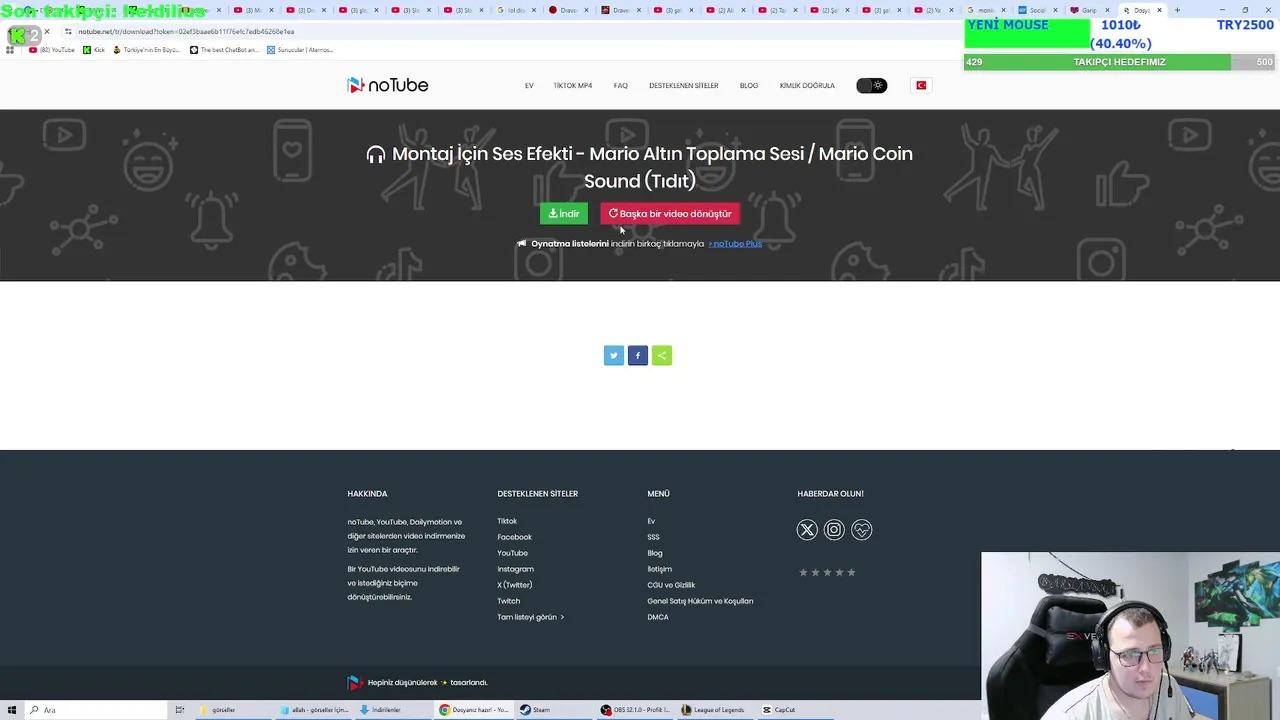Screen dimensions: 1280x720
Task: Open SSS link in footer menu
Action: tap(653, 537)
